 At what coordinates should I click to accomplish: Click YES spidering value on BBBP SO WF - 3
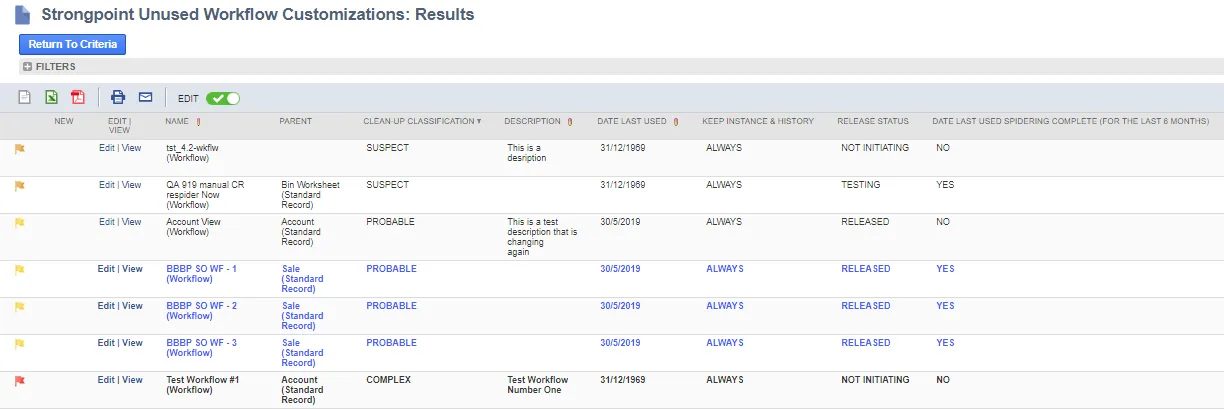(x=945, y=343)
